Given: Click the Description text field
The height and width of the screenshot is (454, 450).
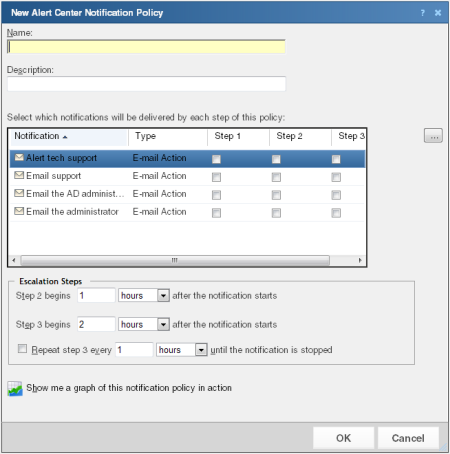Looking at the screenshot, I should pos(146,84).
